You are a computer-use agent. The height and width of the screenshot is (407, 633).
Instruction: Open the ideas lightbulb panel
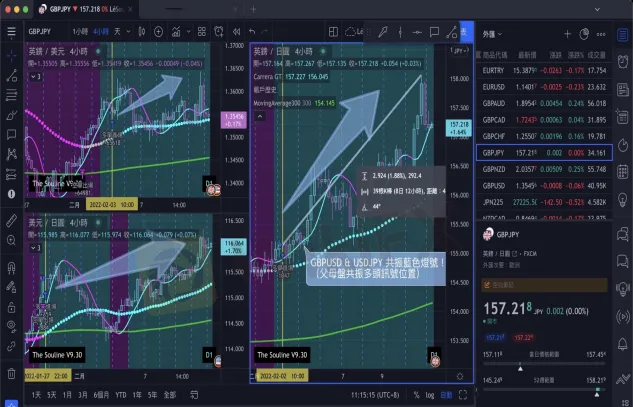(x=623, y=199)
